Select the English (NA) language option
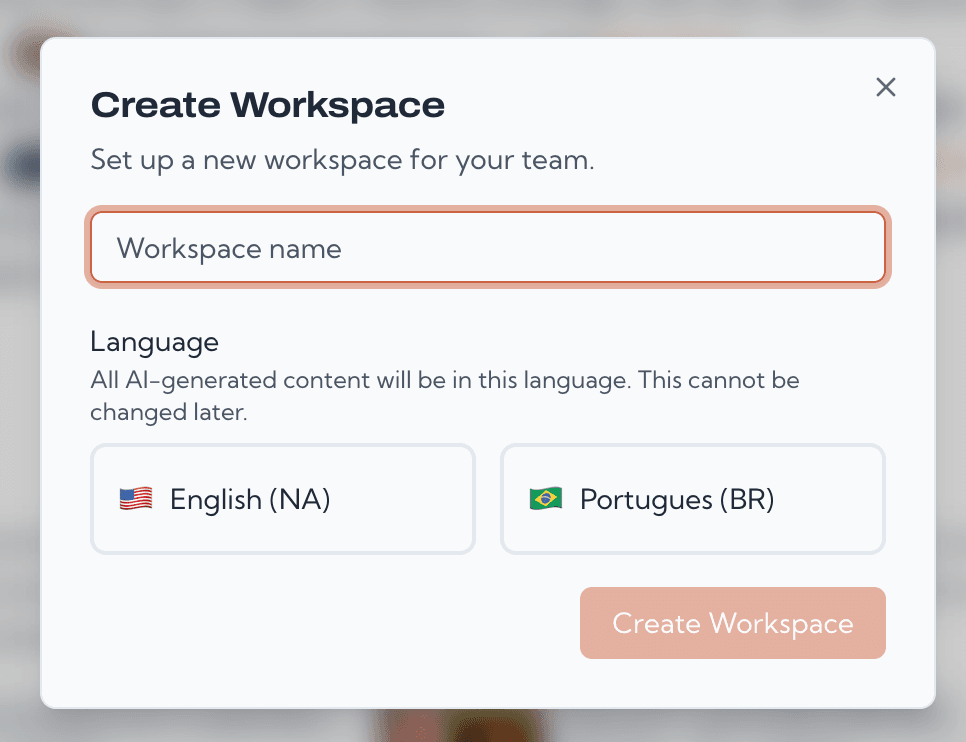 point(283,499)
